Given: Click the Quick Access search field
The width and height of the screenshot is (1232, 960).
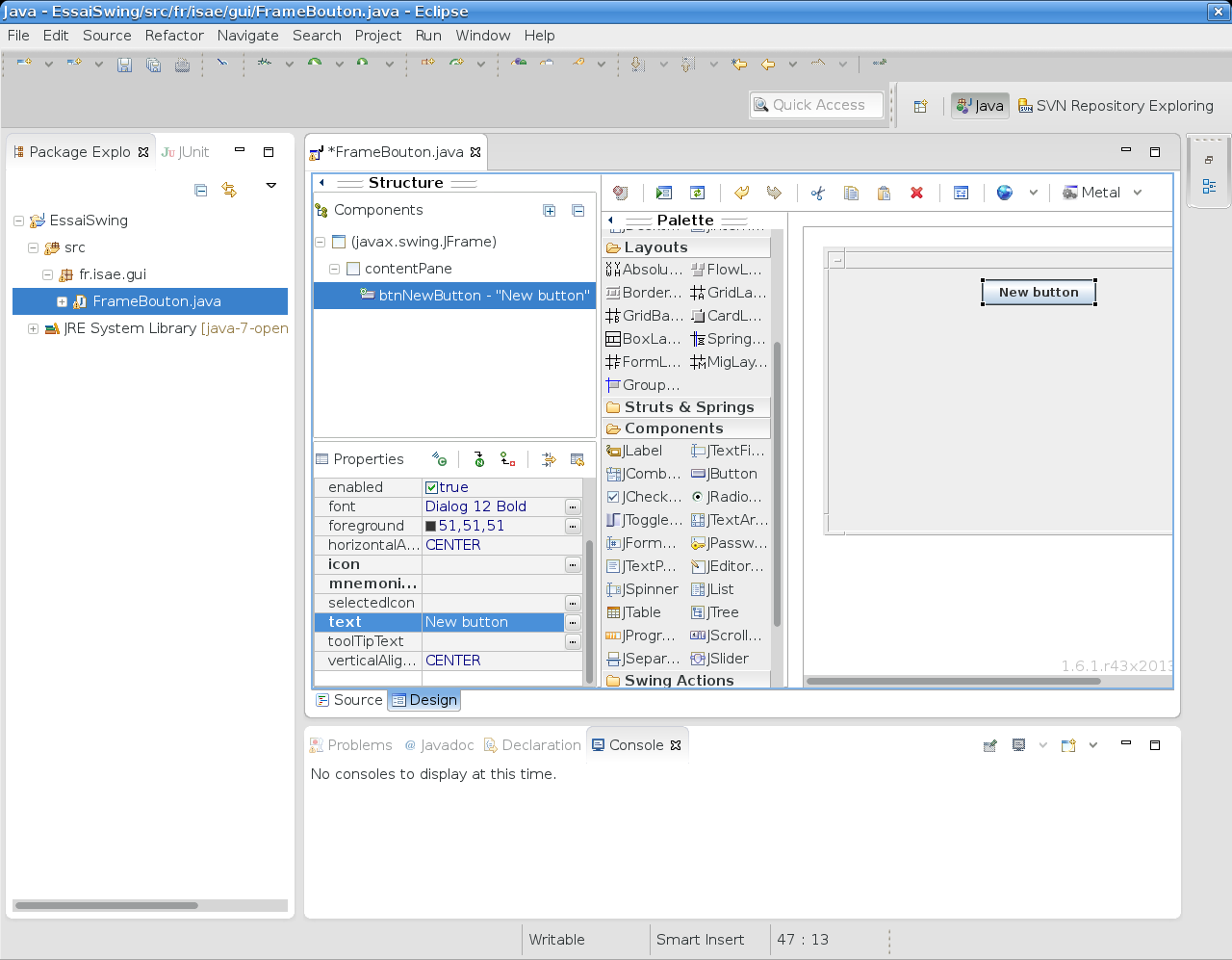Looking at the screenshot, I should [817, 105].
